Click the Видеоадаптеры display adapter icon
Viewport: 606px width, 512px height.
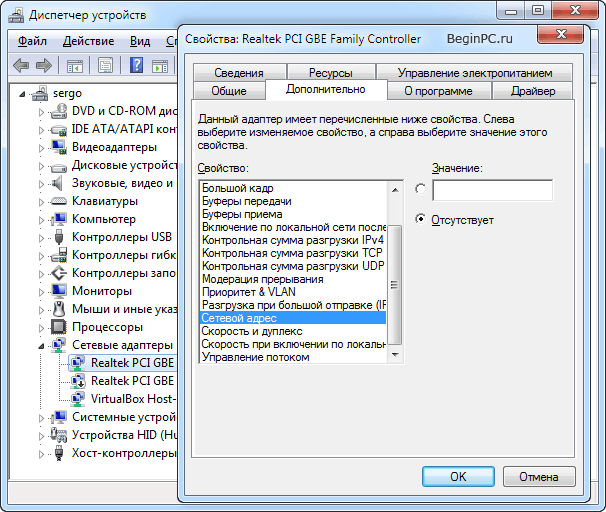tap(59, 147)
